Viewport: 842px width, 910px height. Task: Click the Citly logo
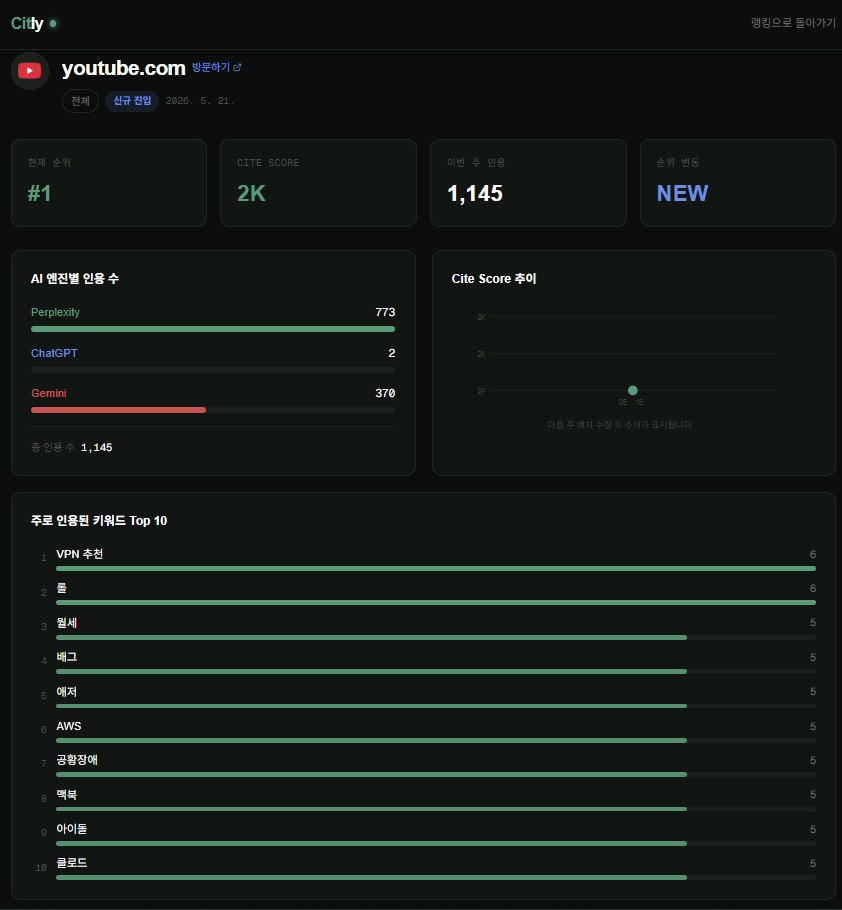pos(27,23)
